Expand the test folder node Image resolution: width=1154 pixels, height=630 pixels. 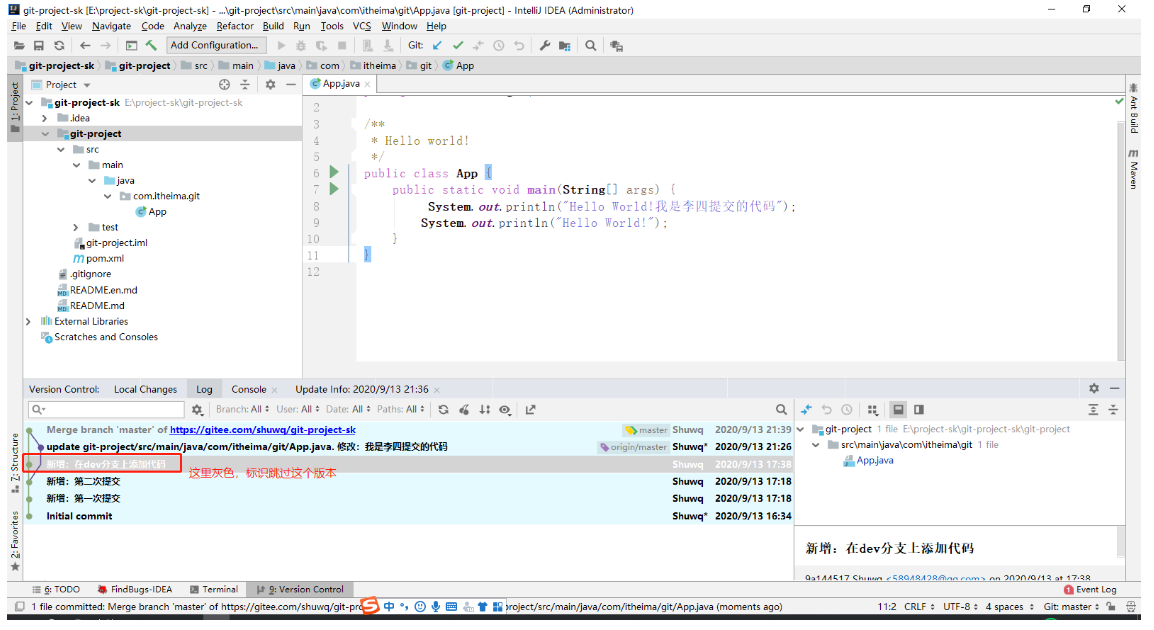pyautogui.click(x=76, y=227)
